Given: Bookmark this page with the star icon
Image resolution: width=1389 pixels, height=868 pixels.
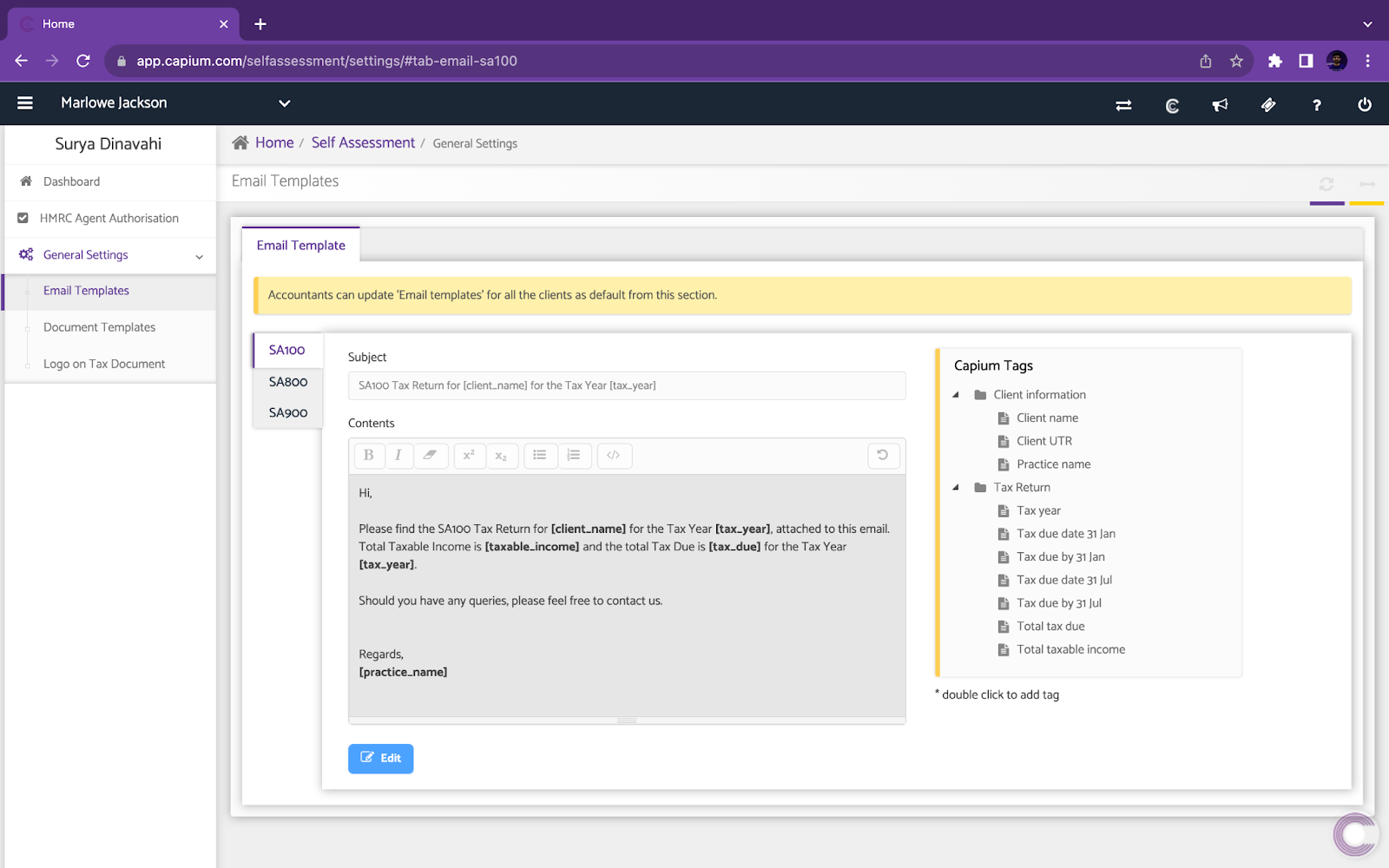Looking at the screenshot, I should coord(1236,61).
